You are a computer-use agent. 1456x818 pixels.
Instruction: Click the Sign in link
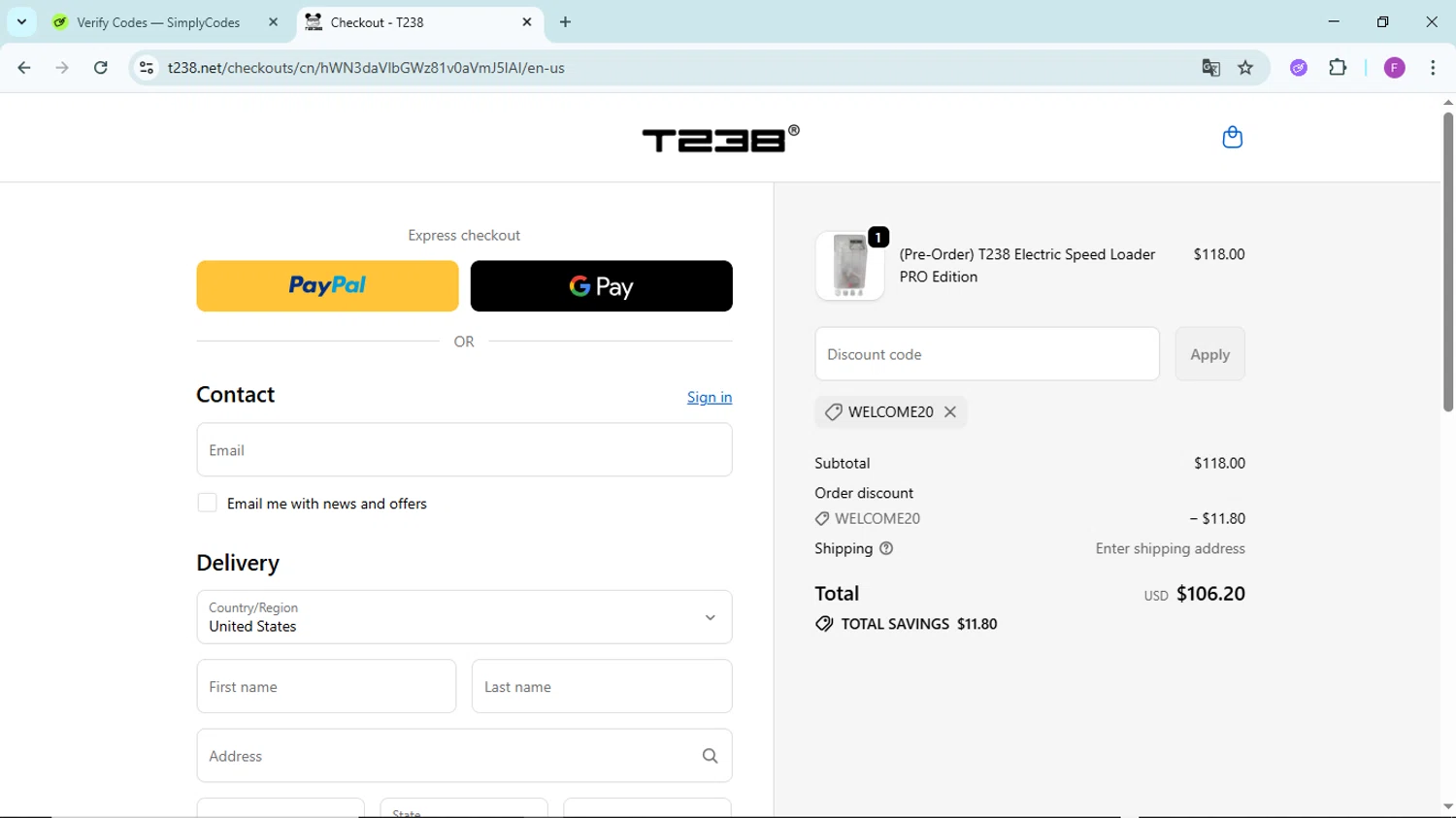coord(710,398)
